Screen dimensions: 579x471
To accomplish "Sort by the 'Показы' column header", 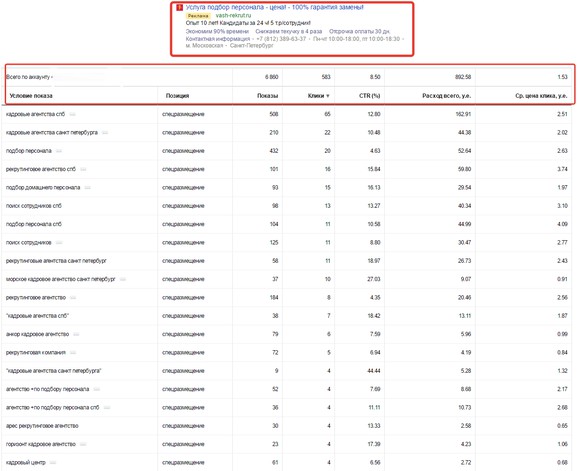I will [x=267, y=96].
